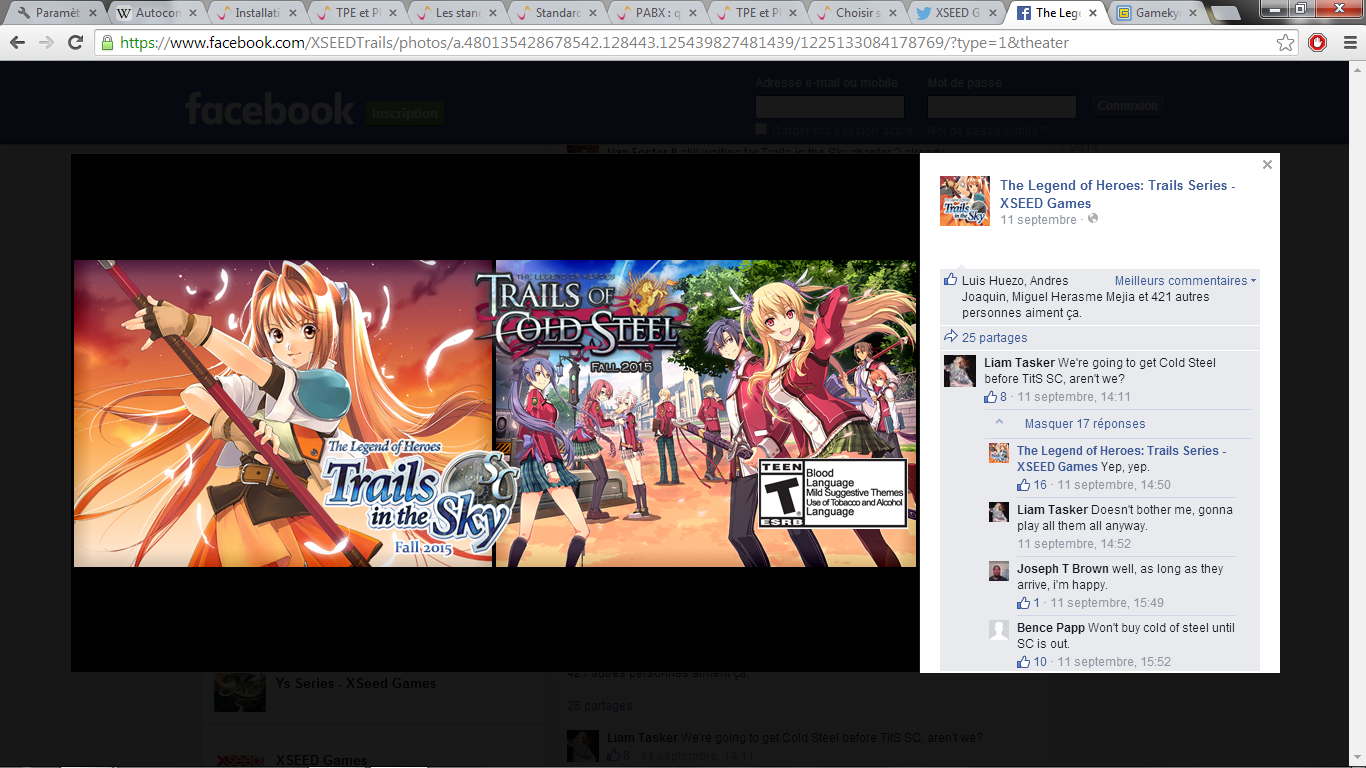Switch to the Choisir tab
This screenshot has width=1366, height=768.
855,14
